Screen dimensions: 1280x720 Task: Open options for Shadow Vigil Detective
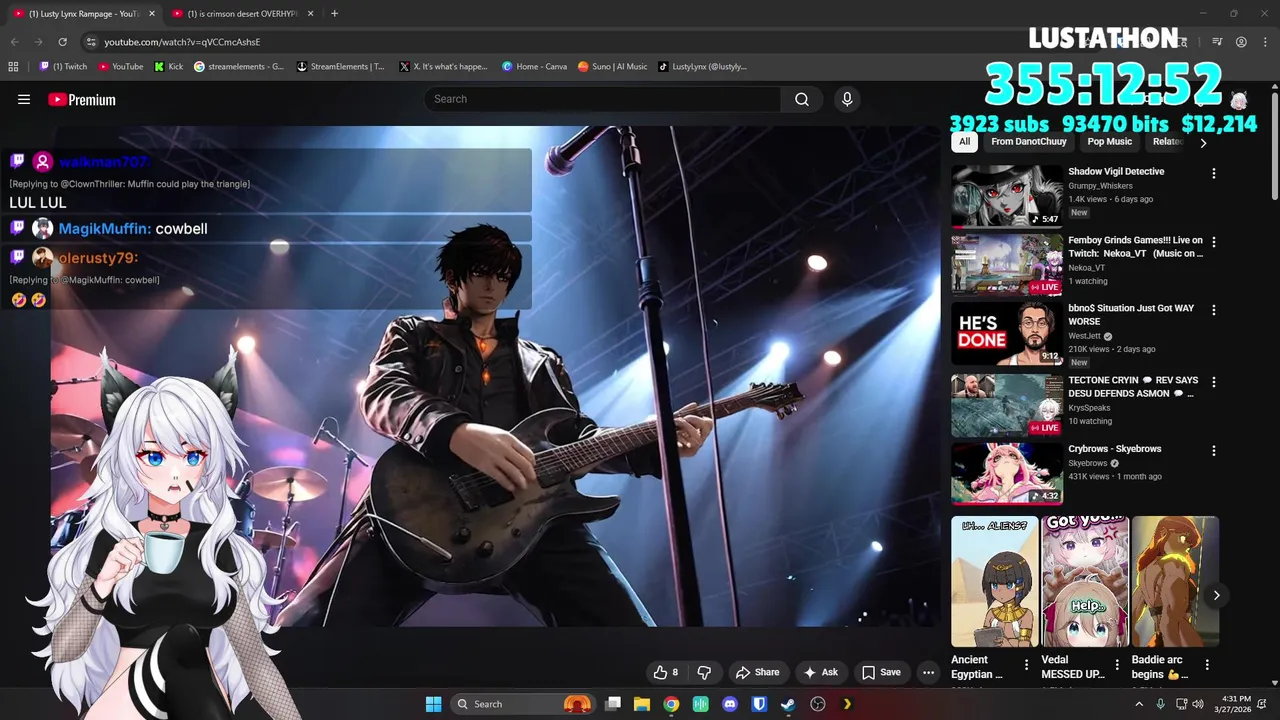click(1214, 174)
